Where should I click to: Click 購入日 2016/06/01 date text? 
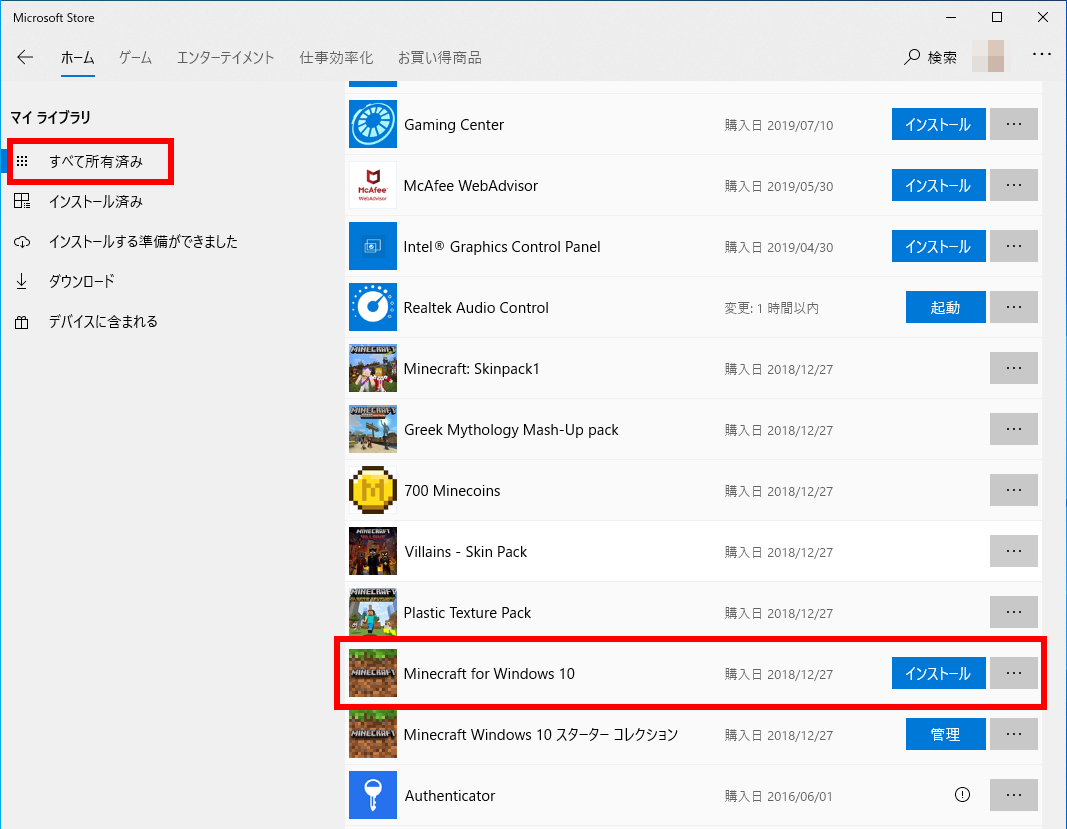778,796
